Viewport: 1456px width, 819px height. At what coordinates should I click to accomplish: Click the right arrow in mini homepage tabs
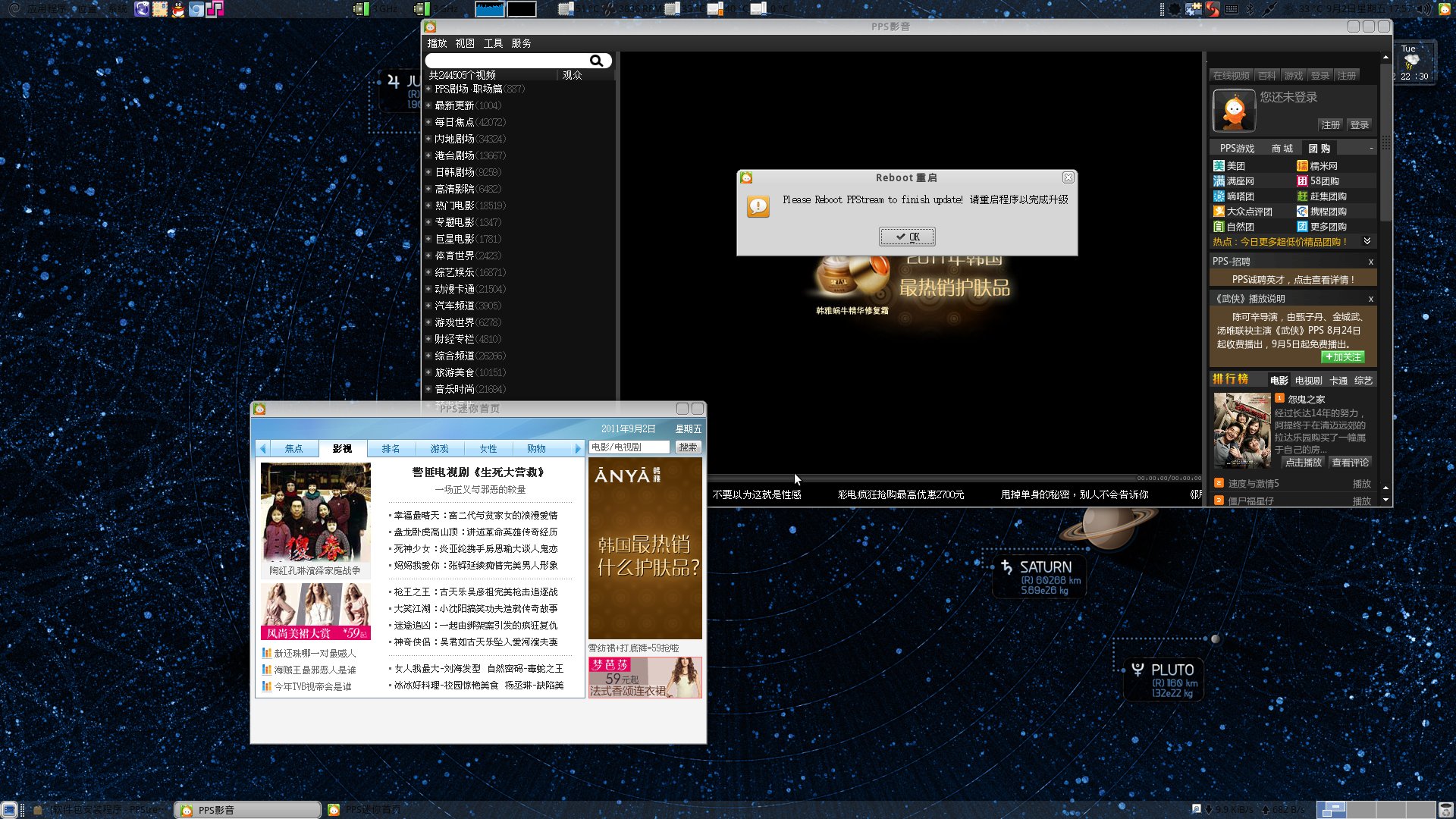(578, 449)
